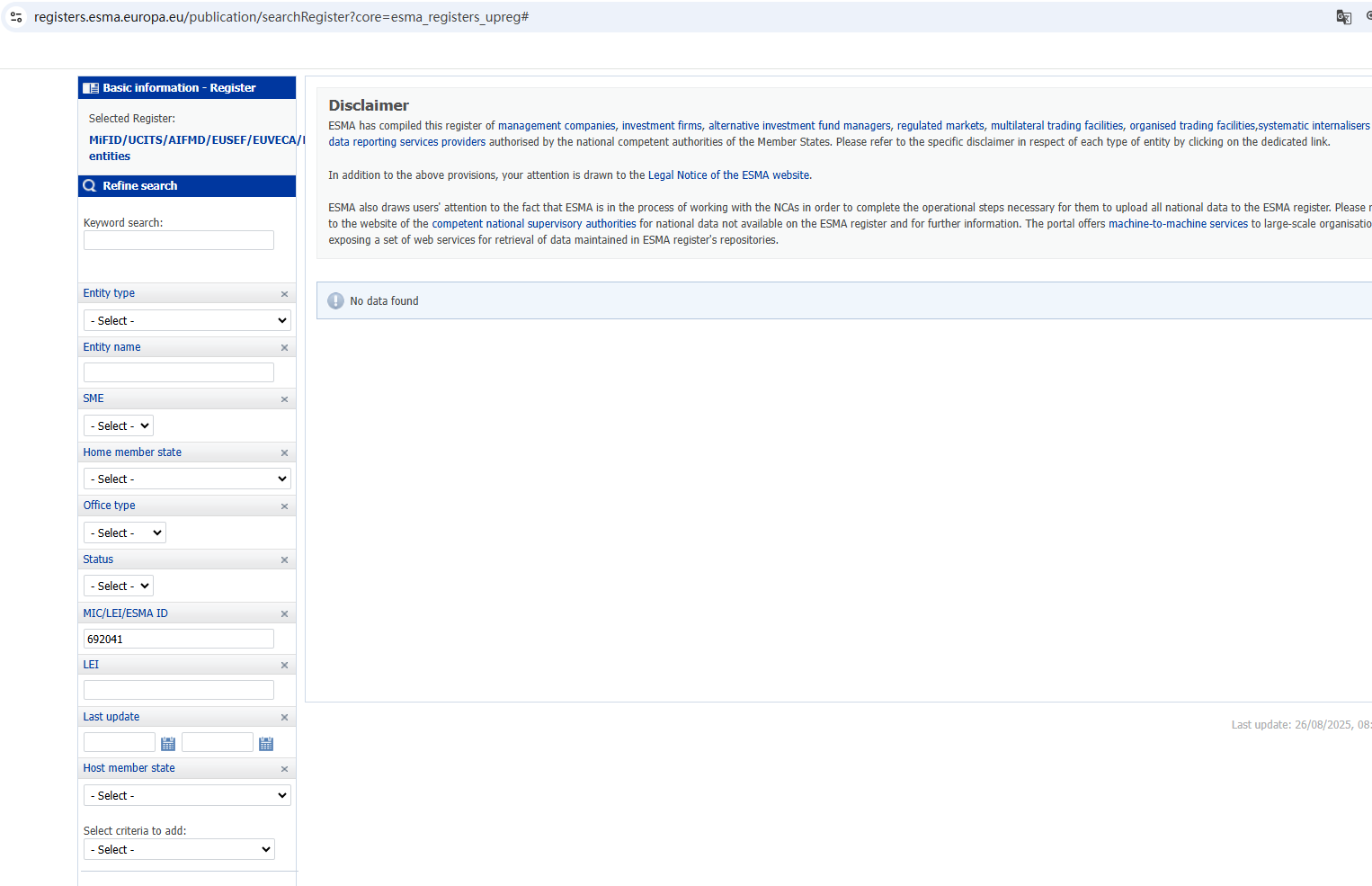Choose a value in the Status dropdown
The height and width of the screenshot is (886, 1372).
click(119, 586)
